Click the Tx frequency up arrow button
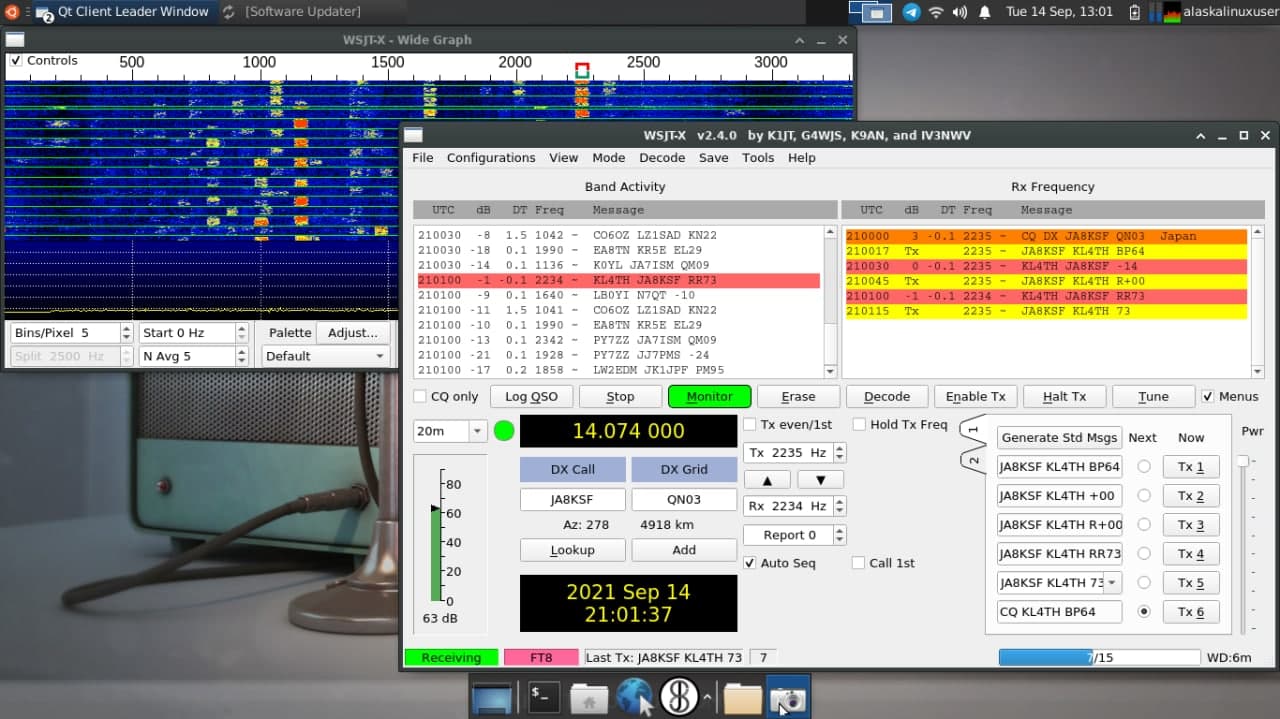 point(768,480)
